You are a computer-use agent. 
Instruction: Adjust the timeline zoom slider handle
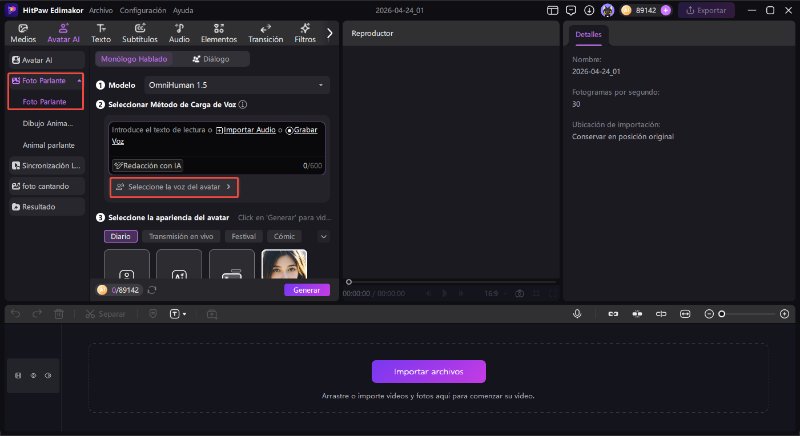(x=722, y=314)
